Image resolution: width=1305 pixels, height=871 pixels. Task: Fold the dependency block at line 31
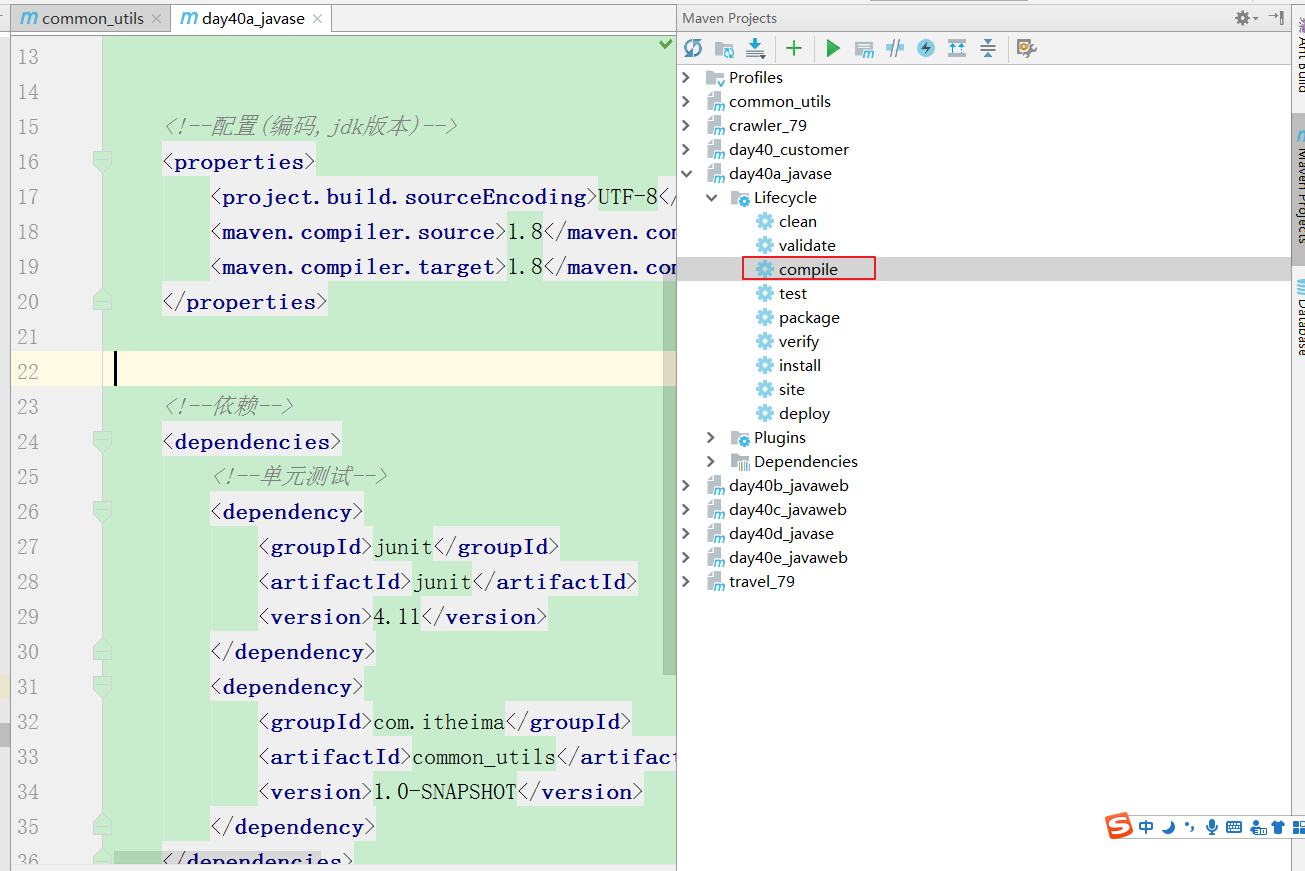click(102, 686)
